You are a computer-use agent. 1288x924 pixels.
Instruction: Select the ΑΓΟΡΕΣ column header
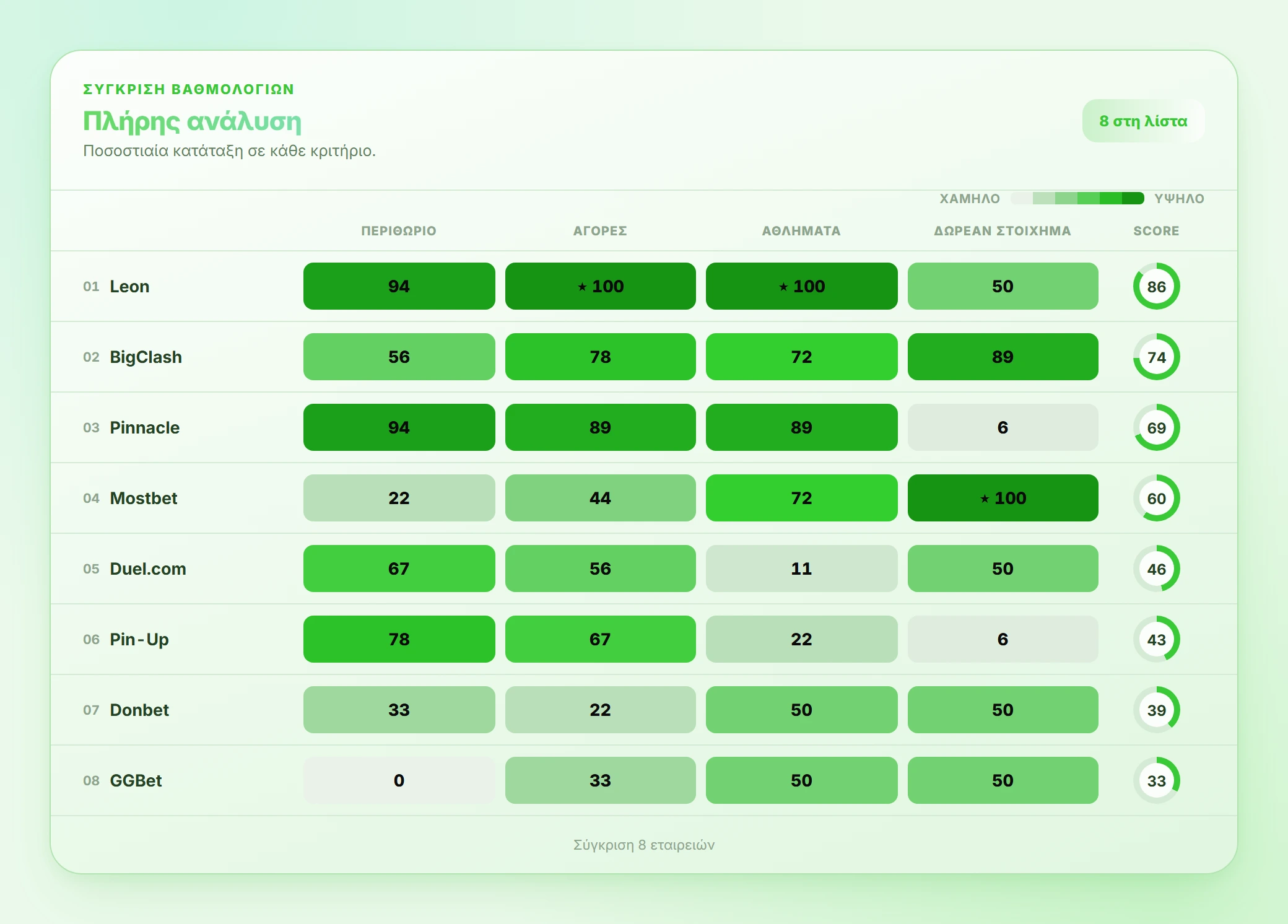[600, 231]
